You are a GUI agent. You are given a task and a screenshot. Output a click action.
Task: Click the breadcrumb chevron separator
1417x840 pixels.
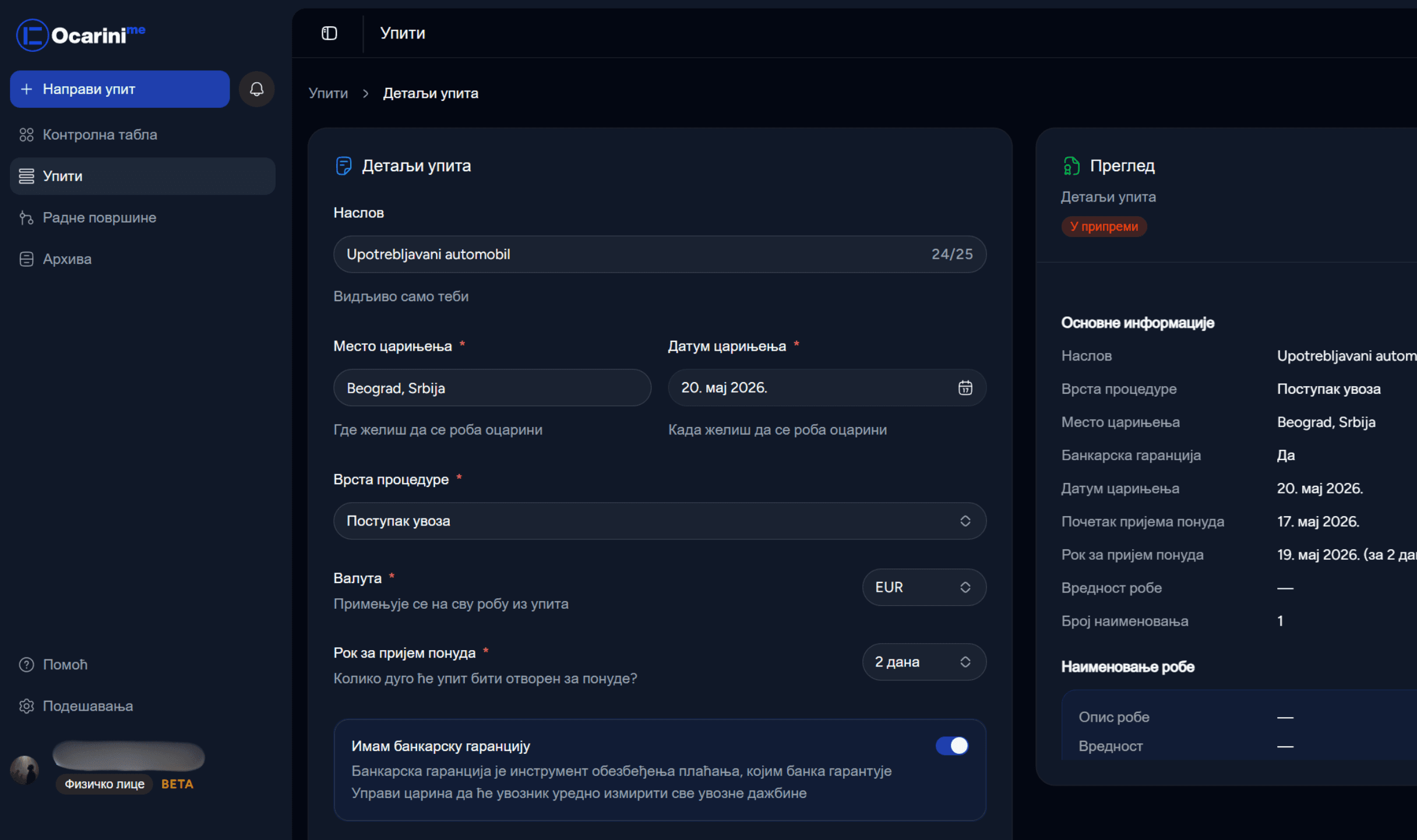pyautogui.click(x=365, y=93)
